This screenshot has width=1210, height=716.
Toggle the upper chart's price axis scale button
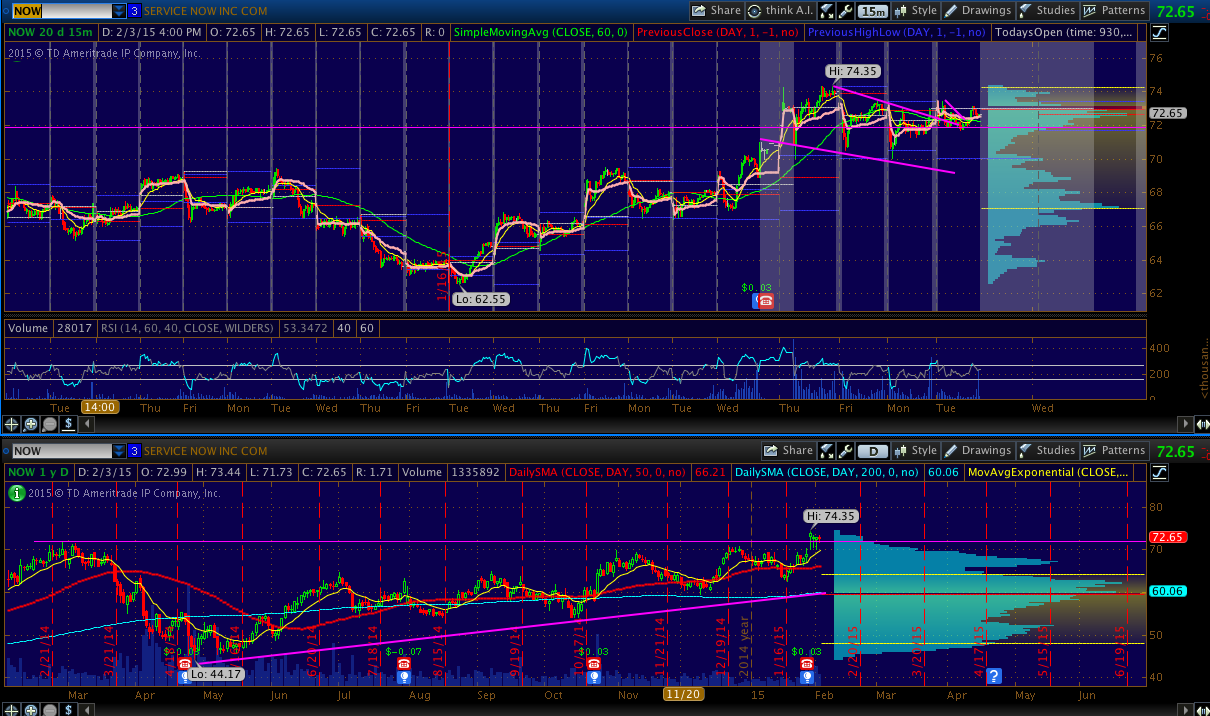1159,32
